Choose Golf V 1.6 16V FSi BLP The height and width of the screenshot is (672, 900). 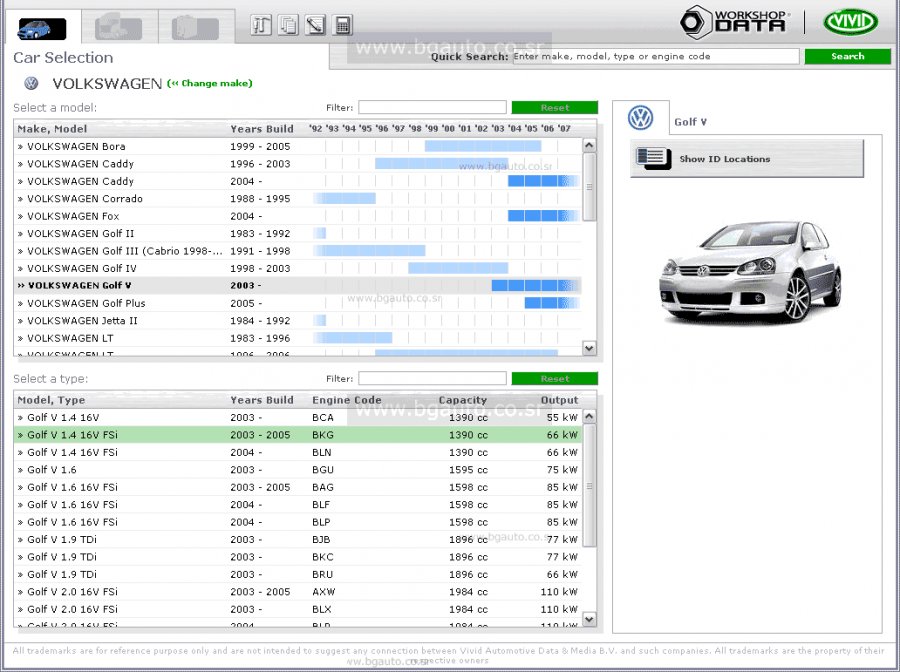(297, 522)
